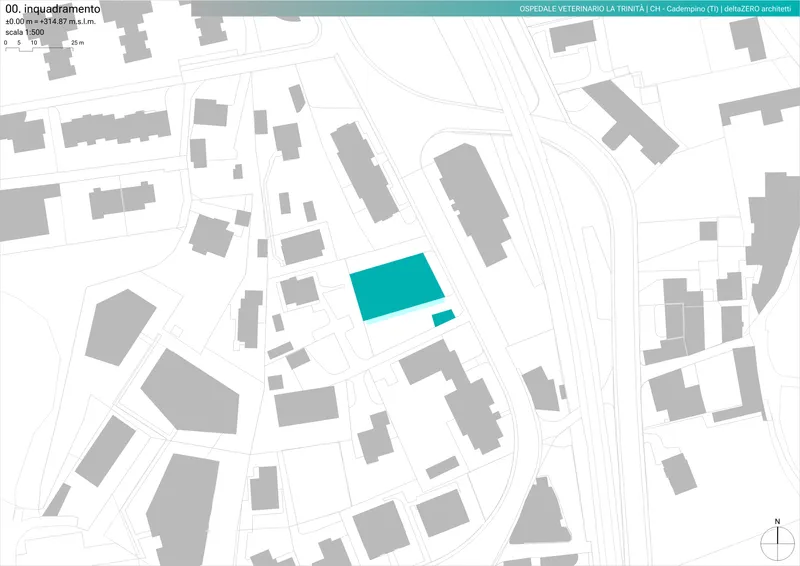Click the '25 m' scale bar label
The image size is (800, 566).
[x=78, y=43]
